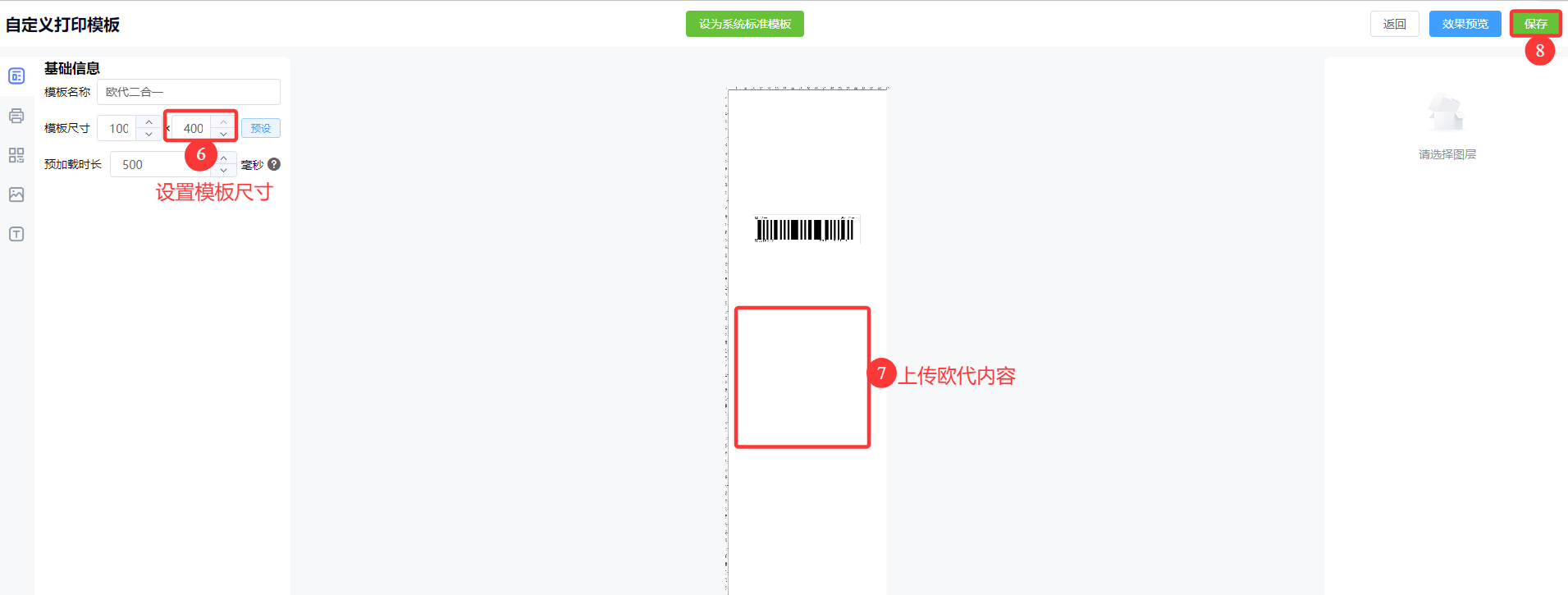Click the 返回 button
Screen dimensions: 1568x595
1395,24
